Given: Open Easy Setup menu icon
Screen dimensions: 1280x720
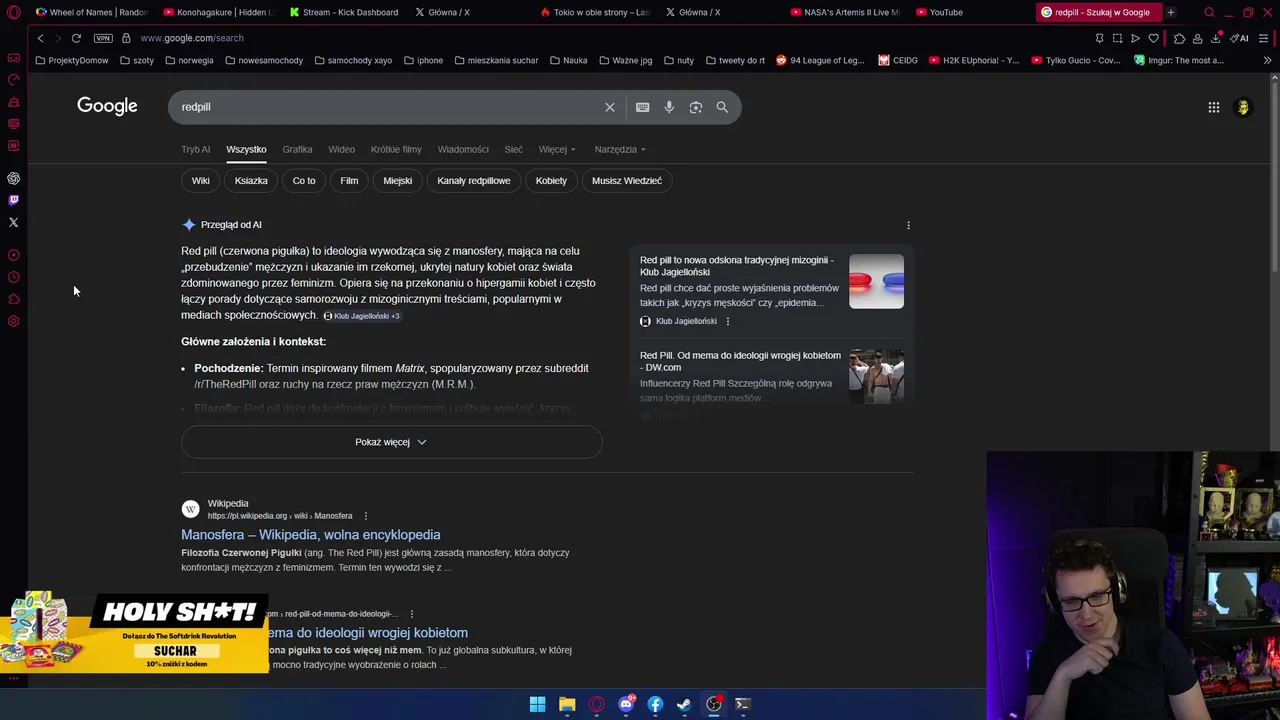Looking at the screenshot, I should point(1264,38).
